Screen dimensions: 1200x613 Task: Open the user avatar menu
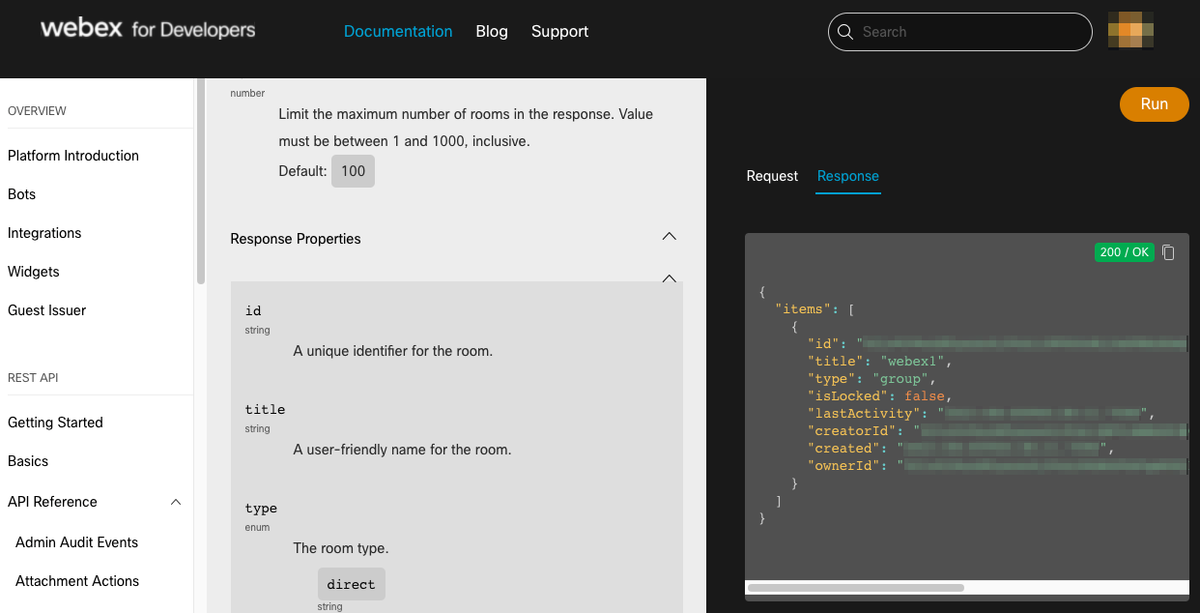1131,30
